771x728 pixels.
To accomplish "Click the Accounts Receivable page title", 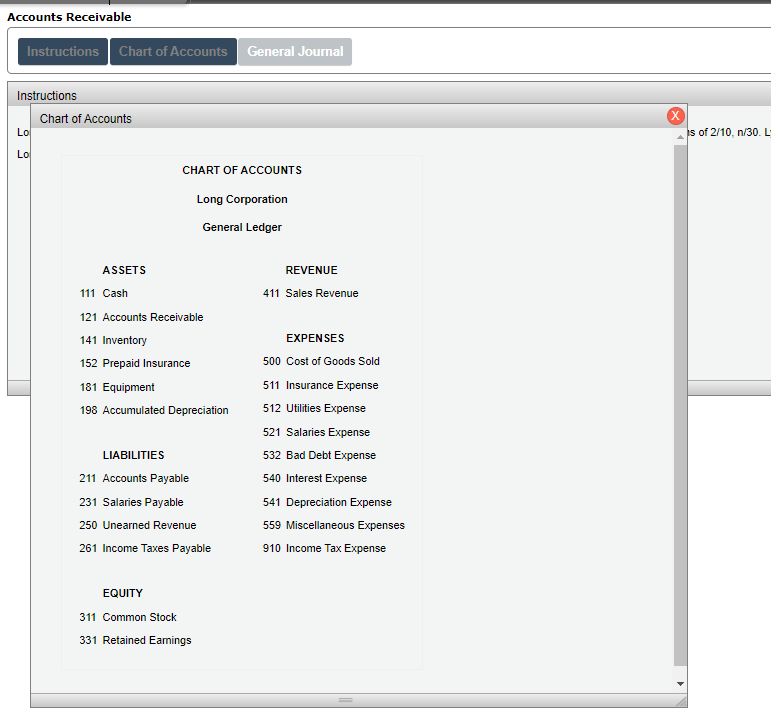I will 69,17.
